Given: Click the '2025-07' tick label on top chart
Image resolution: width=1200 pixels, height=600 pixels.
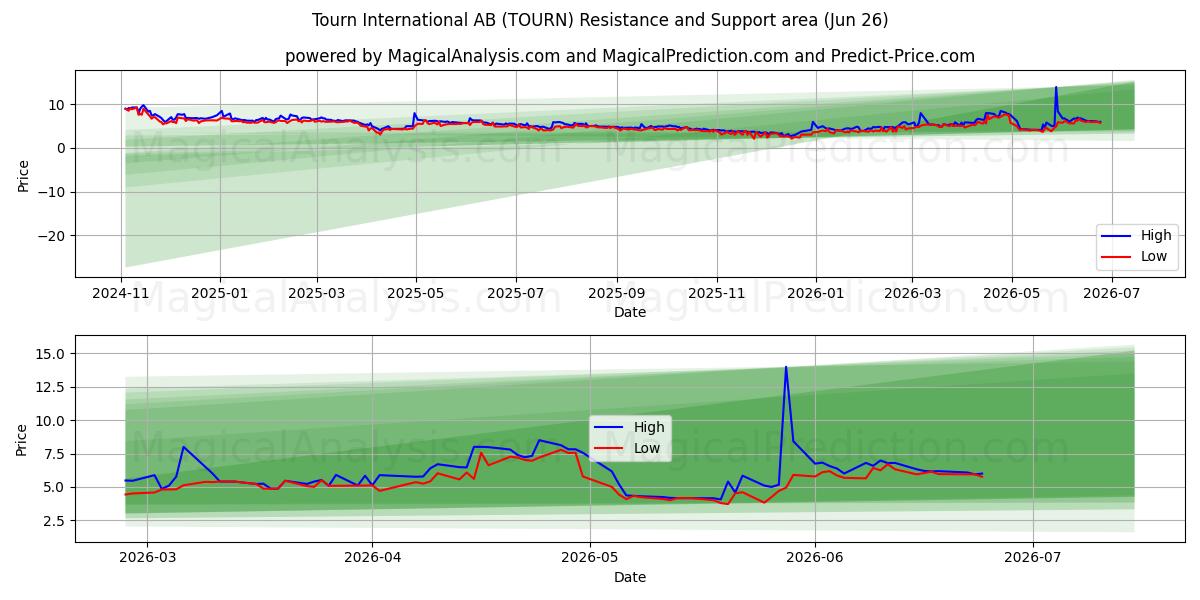Looking at the screenshot, I should tap(516, 293).
